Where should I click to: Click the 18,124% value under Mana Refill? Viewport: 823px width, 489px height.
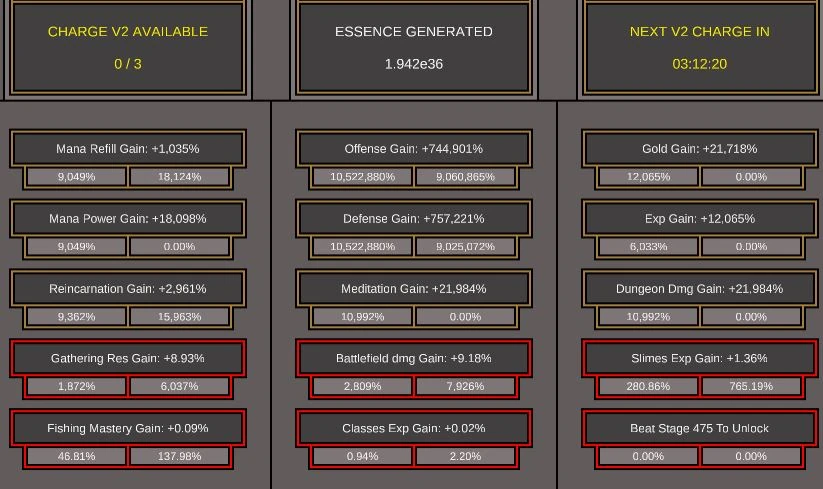pos(179,177)
